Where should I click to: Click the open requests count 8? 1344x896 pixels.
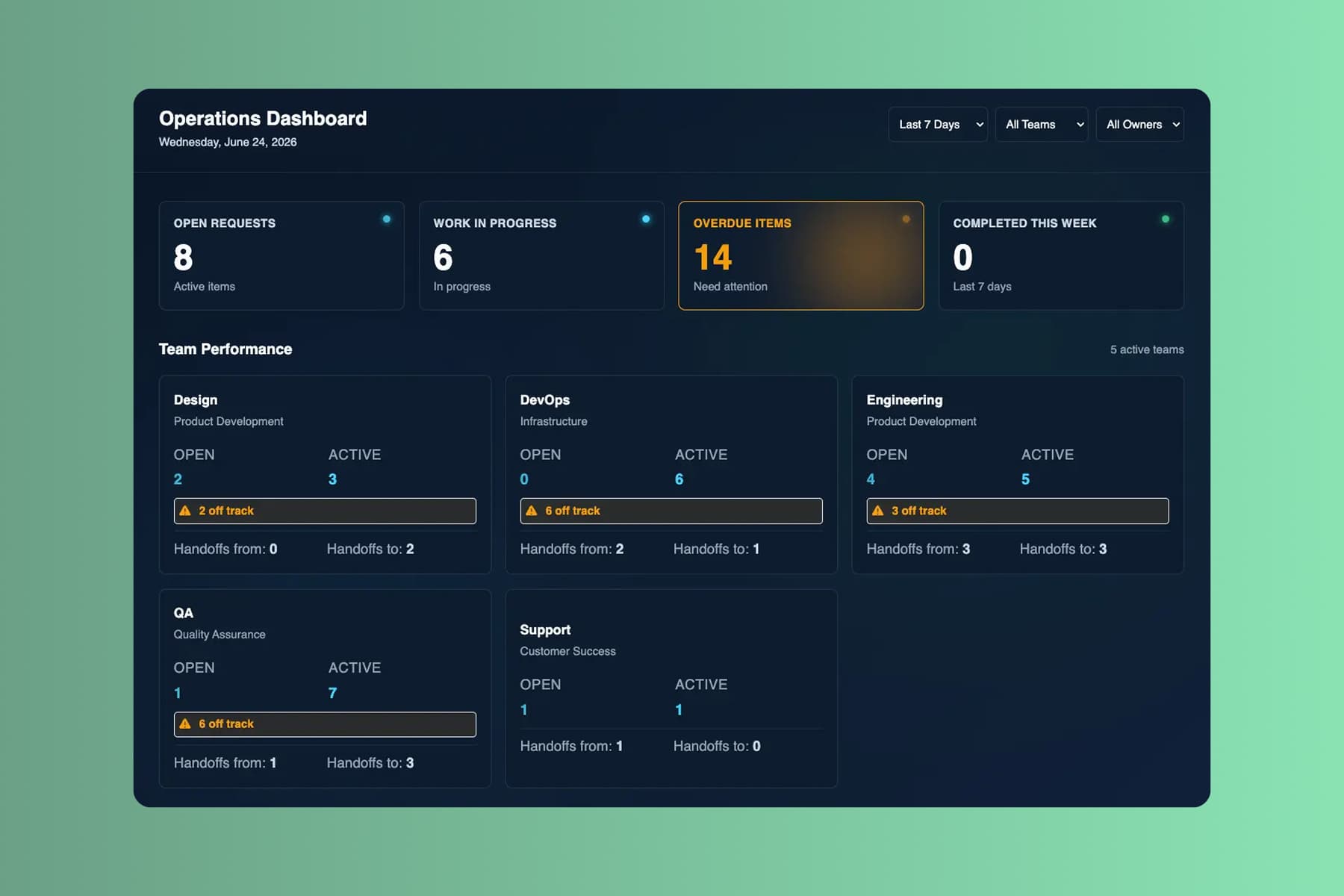point(184,258)
